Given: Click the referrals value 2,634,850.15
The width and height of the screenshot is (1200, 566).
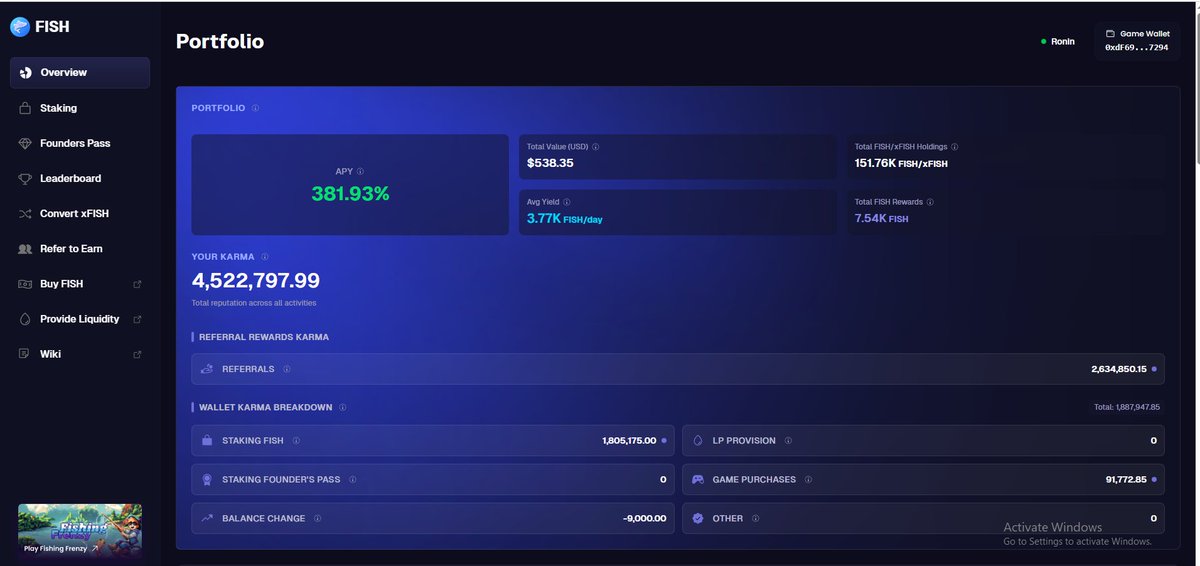Looking at the screenshot, I should tap(1119, 369).
